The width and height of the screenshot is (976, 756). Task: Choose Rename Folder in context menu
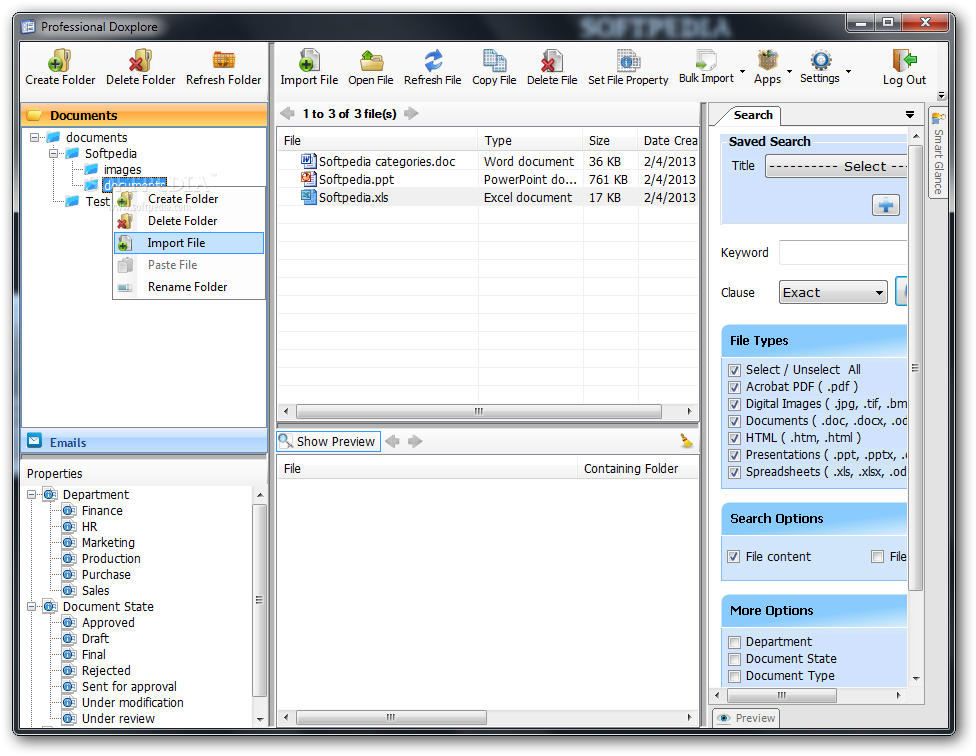click(x=189, y=287)
